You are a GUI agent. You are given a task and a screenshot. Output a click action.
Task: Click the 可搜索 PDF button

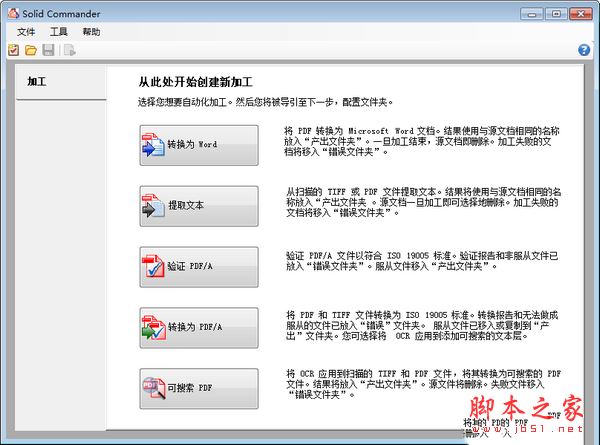199,388
